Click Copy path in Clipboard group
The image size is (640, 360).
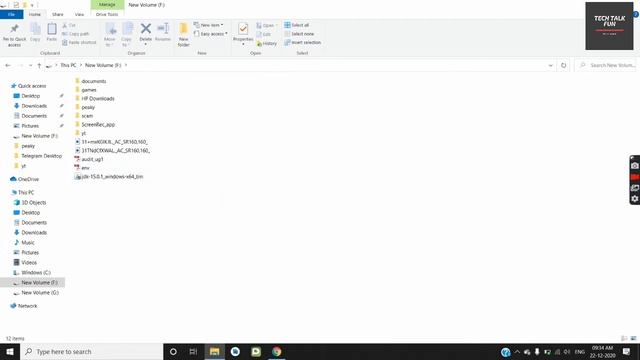point(76,34)
